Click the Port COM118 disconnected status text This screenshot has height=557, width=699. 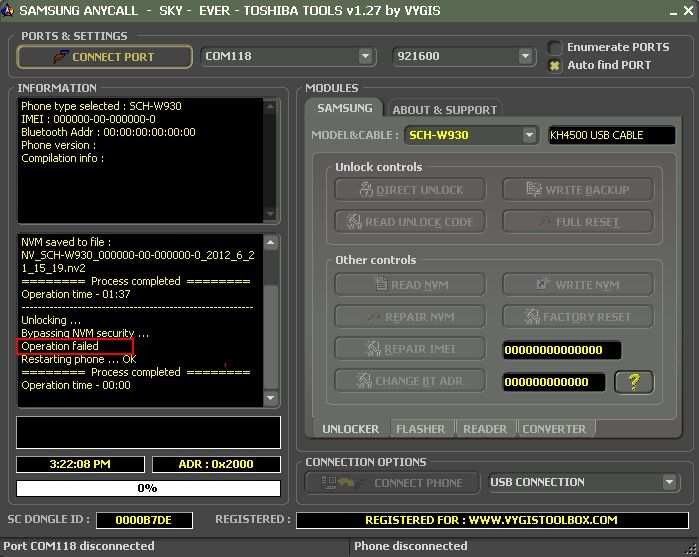(x=79, y=546)
